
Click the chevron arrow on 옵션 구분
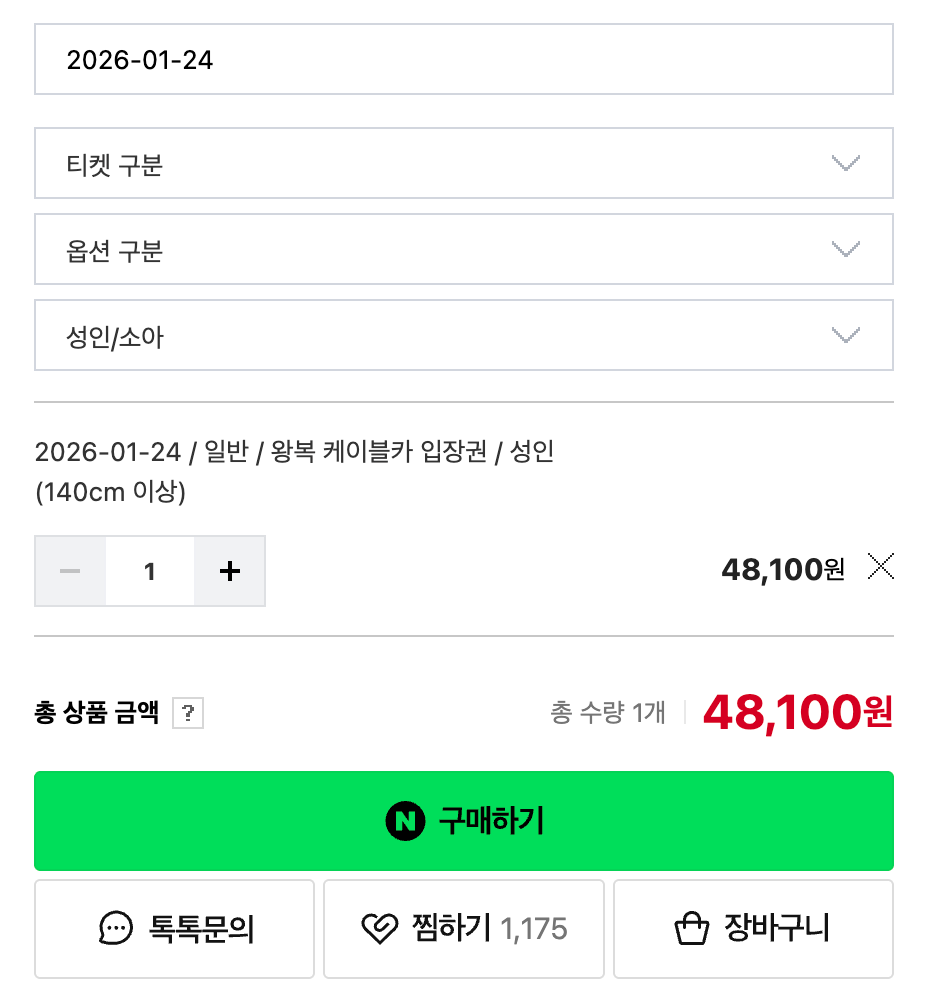tap(846, 250)
